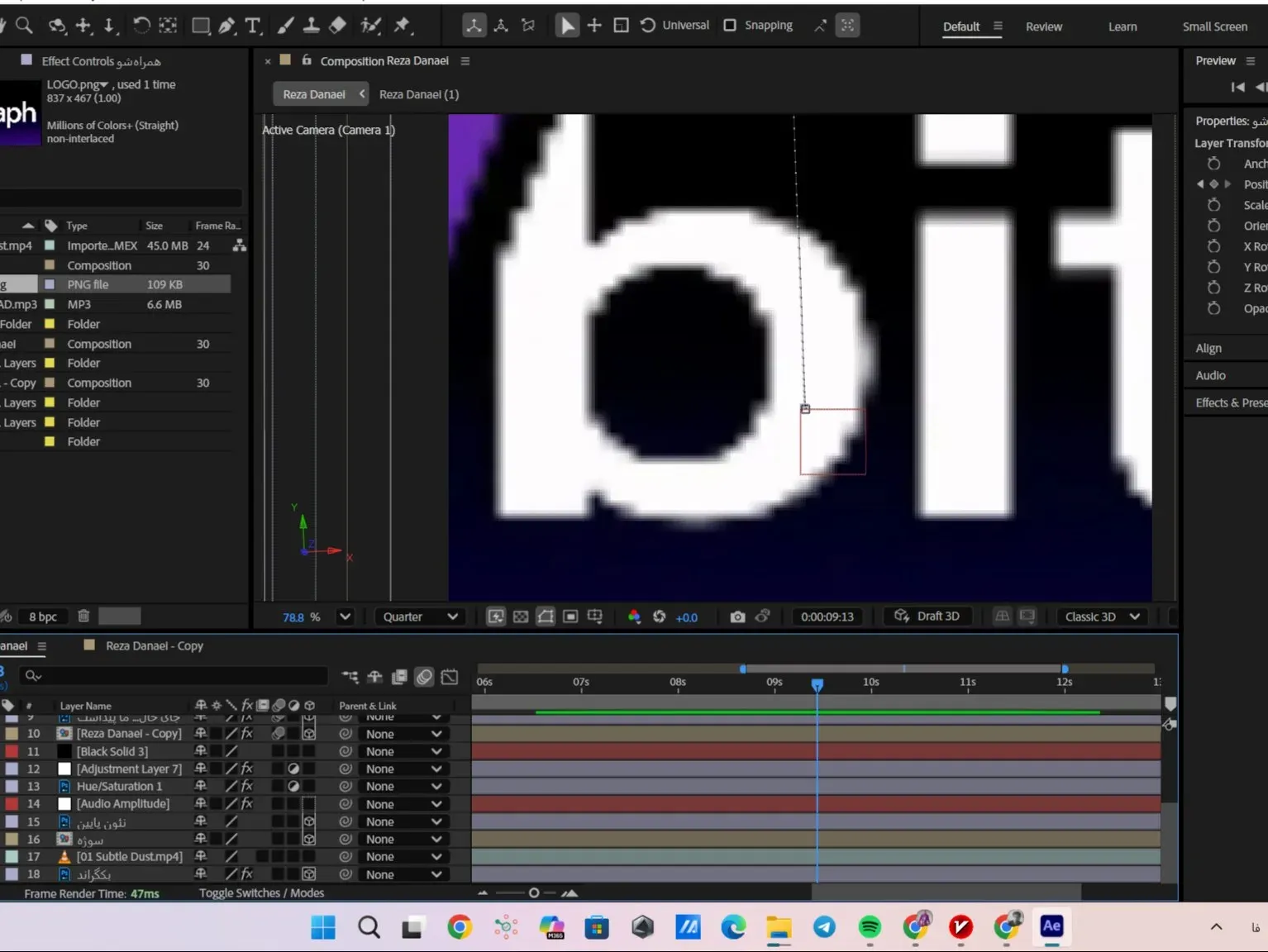The width and height of the screenshot is (1268, 952).
Task: Toggle the Draft 3D button
Action: (927, 616)
